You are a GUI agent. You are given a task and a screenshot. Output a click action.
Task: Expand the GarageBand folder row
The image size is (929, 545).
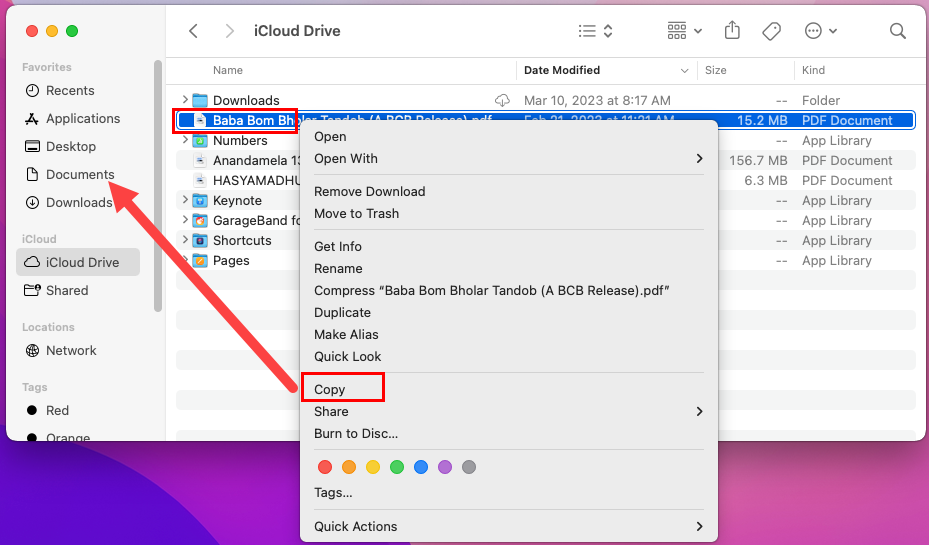[x=185, y=220]
